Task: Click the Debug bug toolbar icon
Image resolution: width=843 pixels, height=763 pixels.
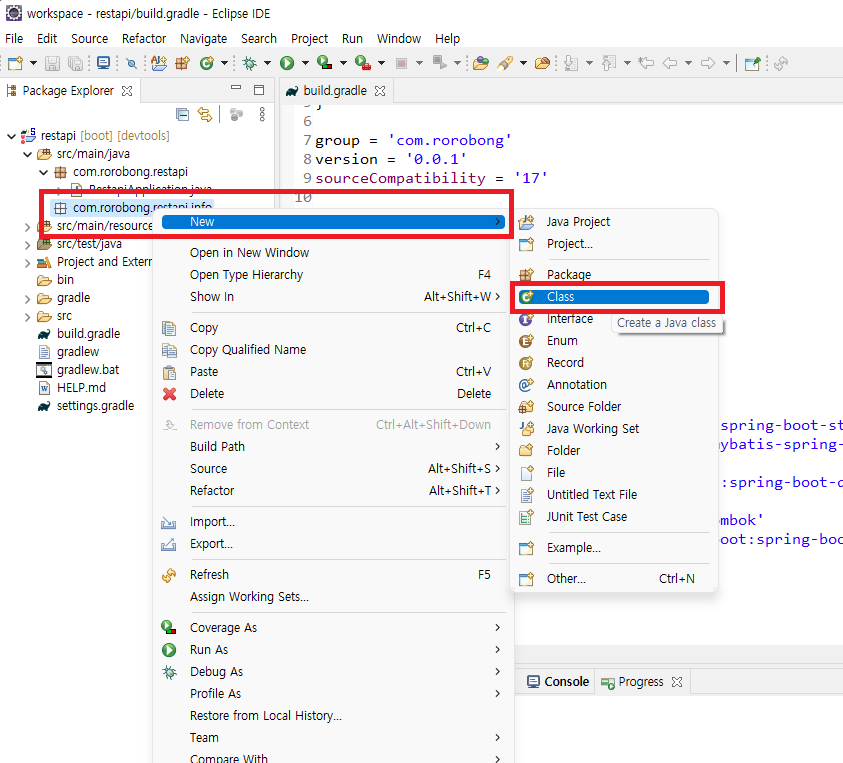Action: (249, 63)
